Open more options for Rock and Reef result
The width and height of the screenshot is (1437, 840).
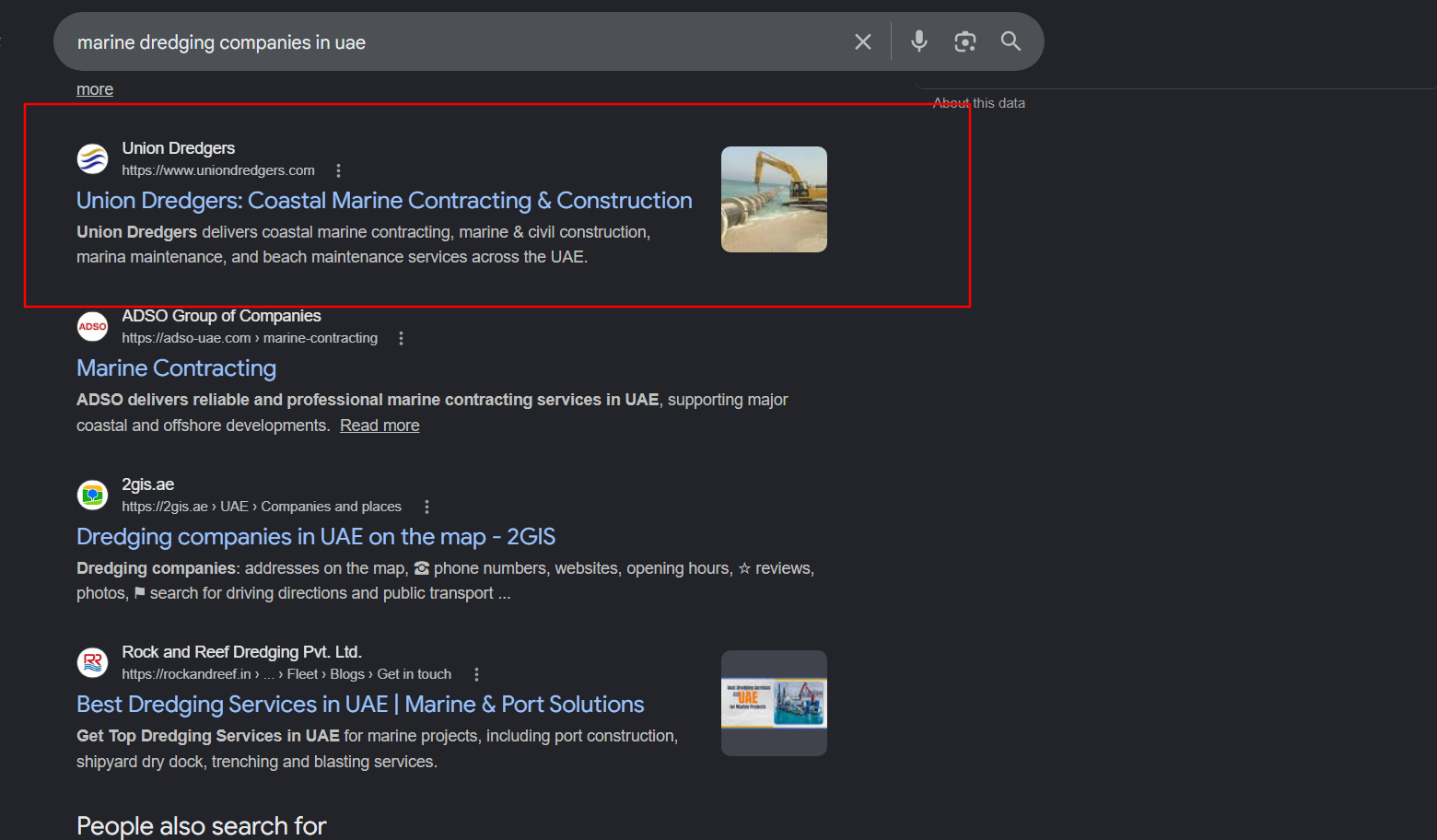click(476, 674)
